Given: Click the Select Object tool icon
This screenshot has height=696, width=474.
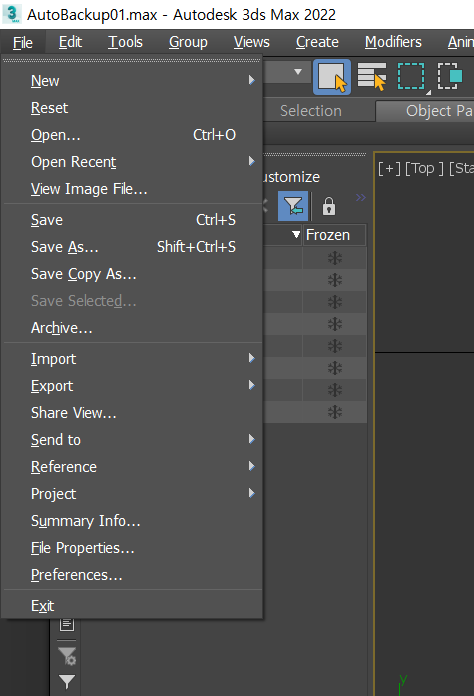Looking at the screenshot, I should pyautogui.click(x=332, y=77).
